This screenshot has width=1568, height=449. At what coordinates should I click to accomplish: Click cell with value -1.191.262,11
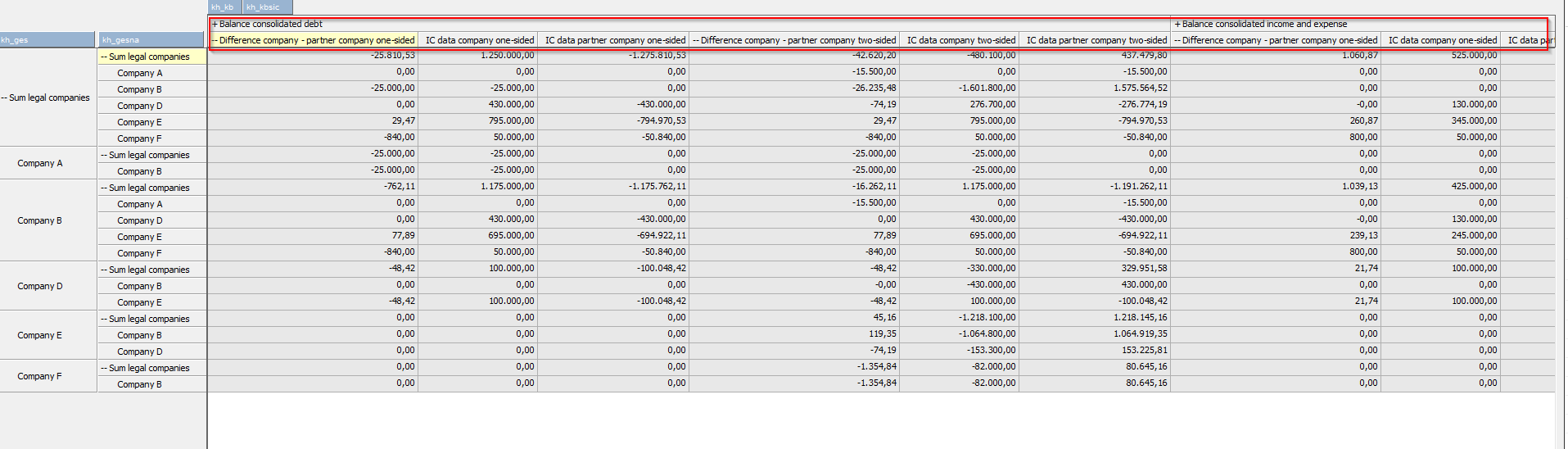pos(1095,187)
